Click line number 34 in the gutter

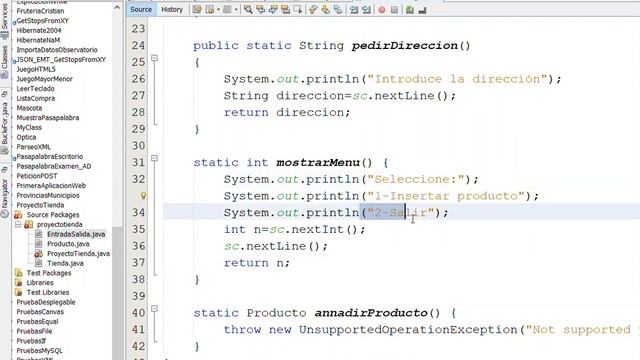coord(138,213)
